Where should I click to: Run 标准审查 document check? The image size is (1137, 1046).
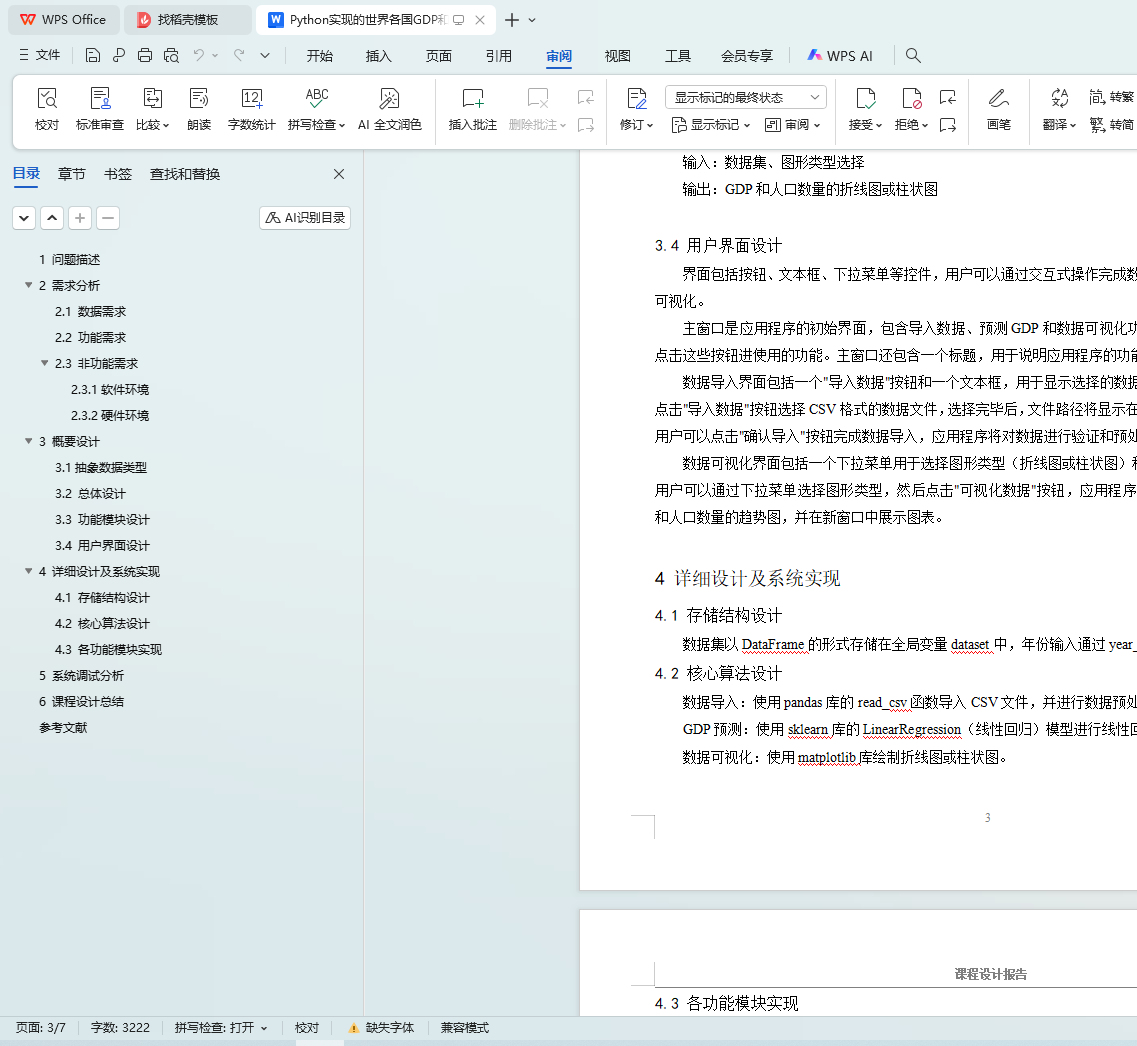click(100, 109)
